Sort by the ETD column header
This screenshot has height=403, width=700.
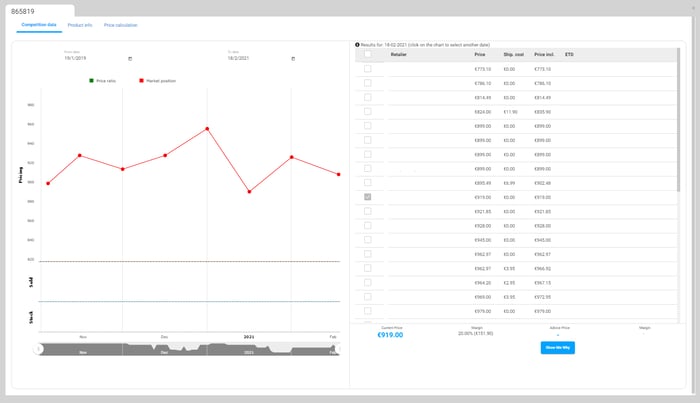(x=569, y=54)
